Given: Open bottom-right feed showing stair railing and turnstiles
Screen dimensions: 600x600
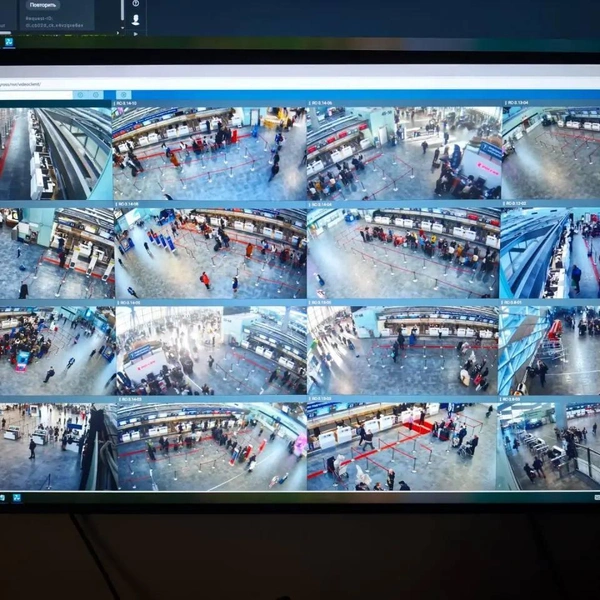Looking at the screenshot, I should click(549, 446).
